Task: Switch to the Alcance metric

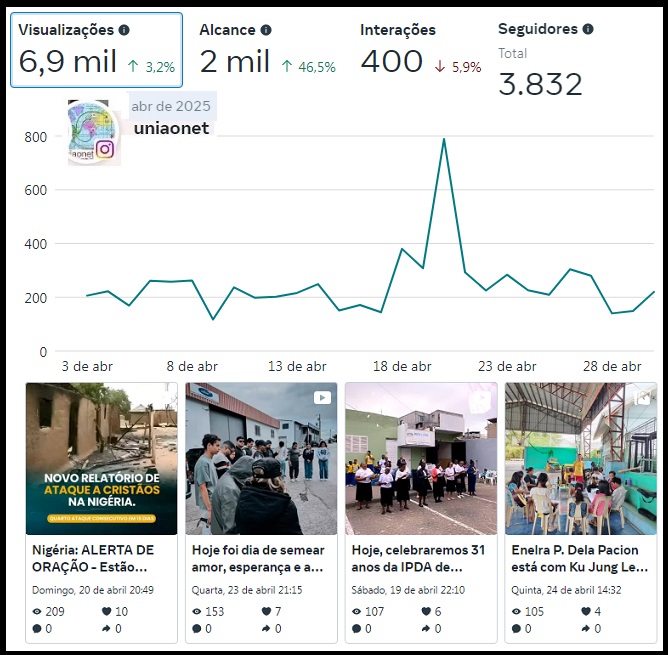Action: tap(267, 50)
